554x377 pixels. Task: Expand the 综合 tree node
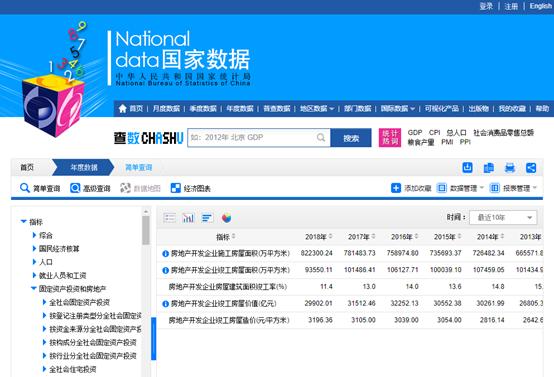click(34, 235)
